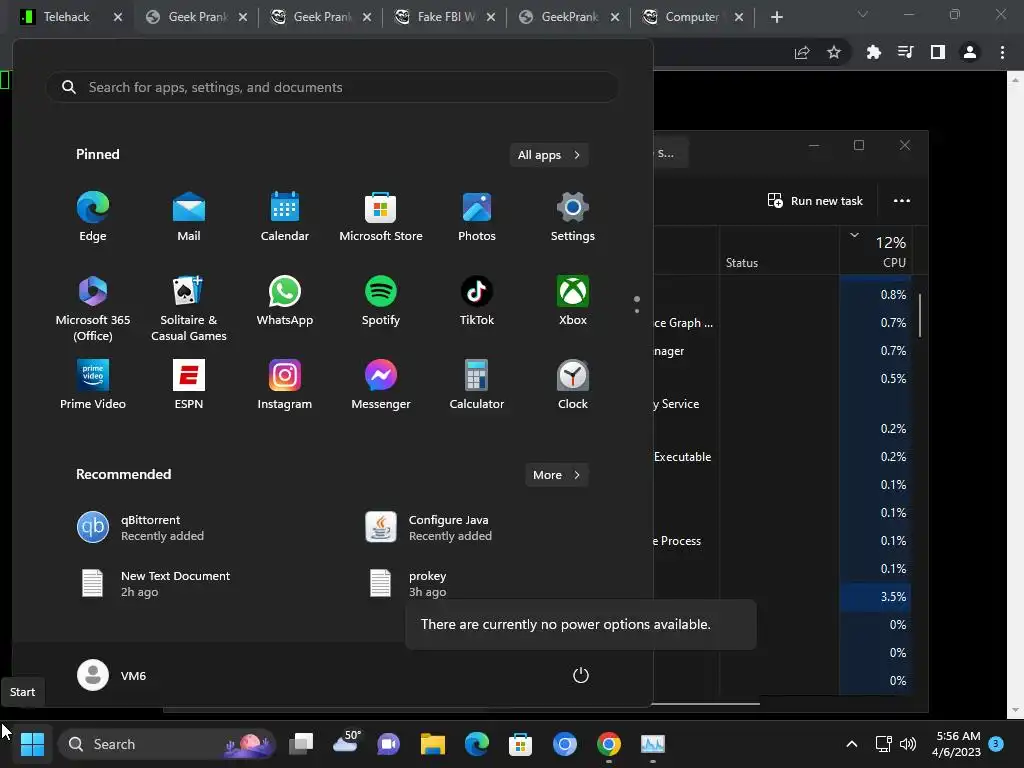This screenshot has height=768, width=1024.
Task: Open the Messenger app
Action: tap(381, 385)
